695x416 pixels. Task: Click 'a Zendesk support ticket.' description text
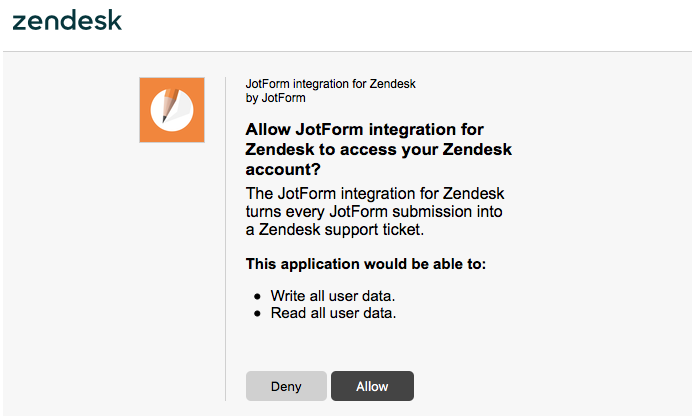(331, 230)
